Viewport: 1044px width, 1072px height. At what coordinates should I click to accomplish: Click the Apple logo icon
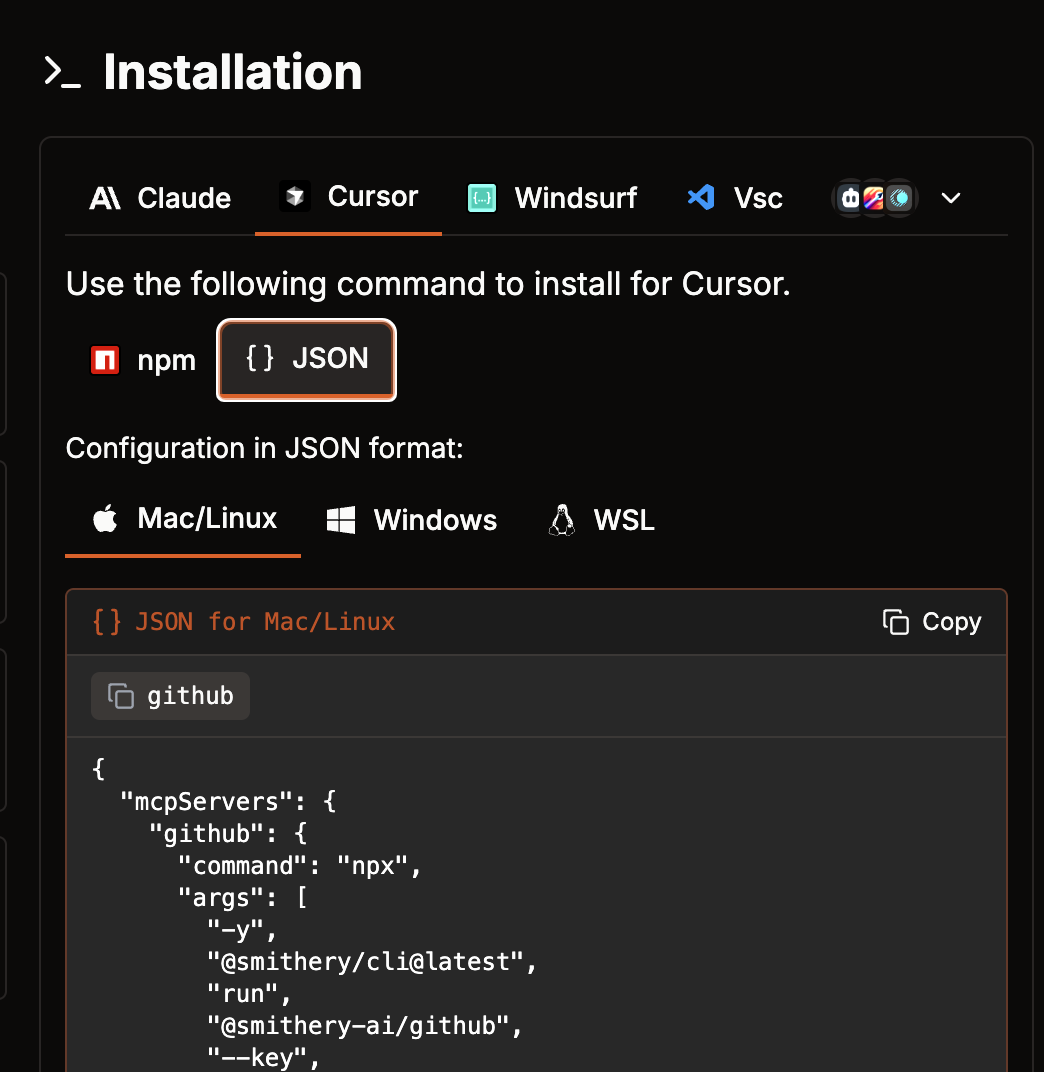[x=105, y=518]
